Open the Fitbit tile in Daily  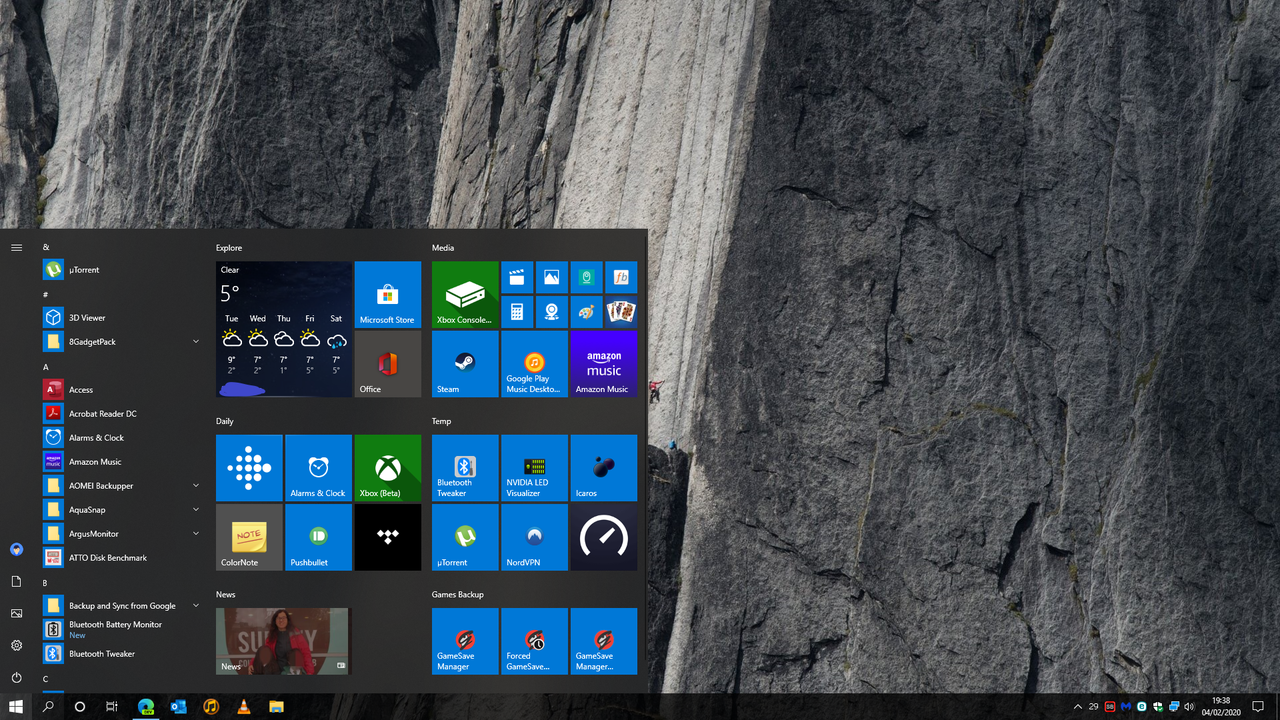pos(249,468)
